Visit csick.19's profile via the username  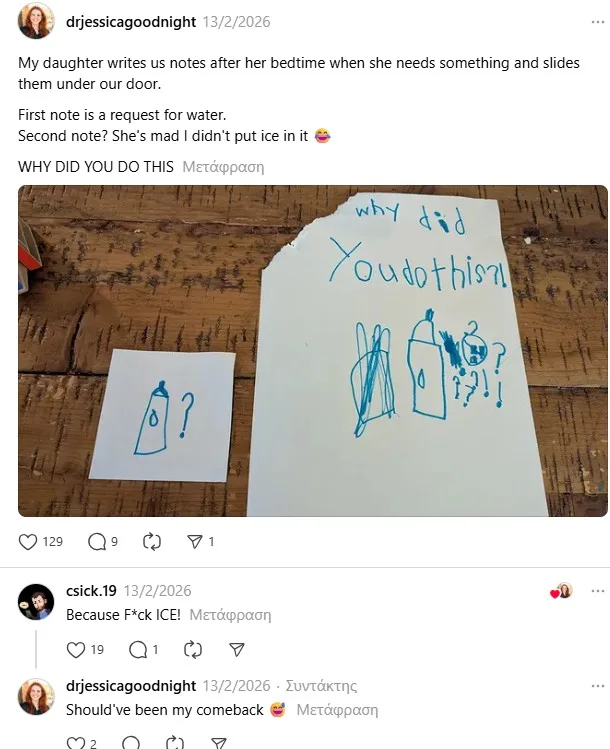(91, 591)
